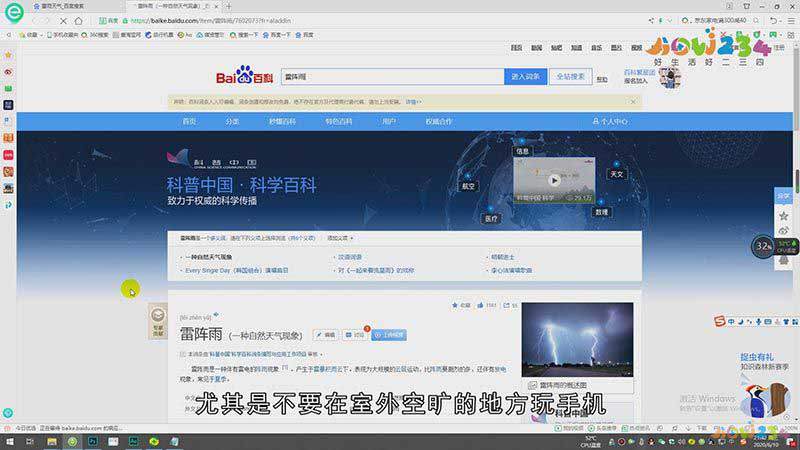Open the 用户 menu item

click(389, 121)
